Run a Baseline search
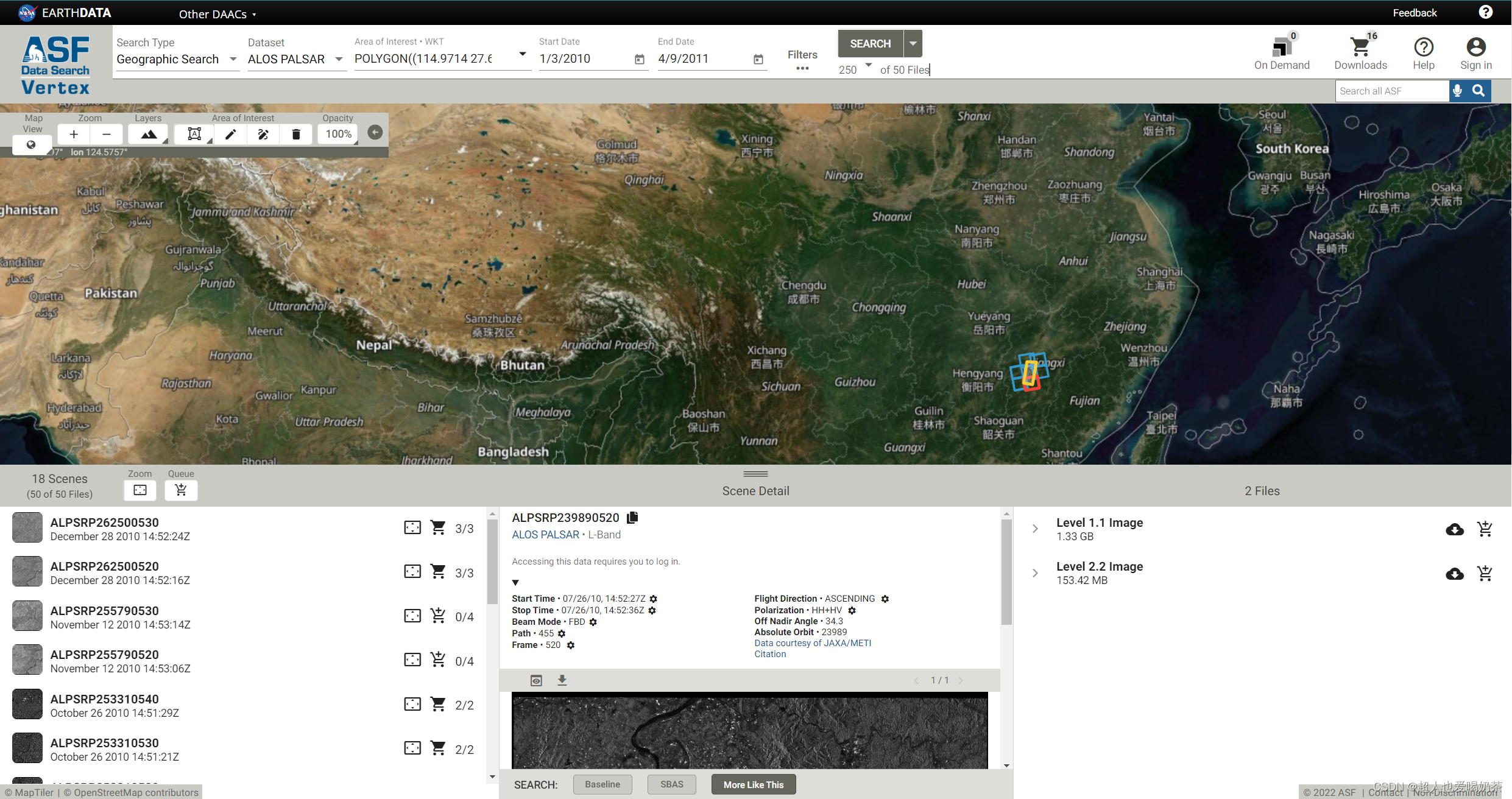The height and width of the screenshot is (799, 1512). [x=602, y=784]
